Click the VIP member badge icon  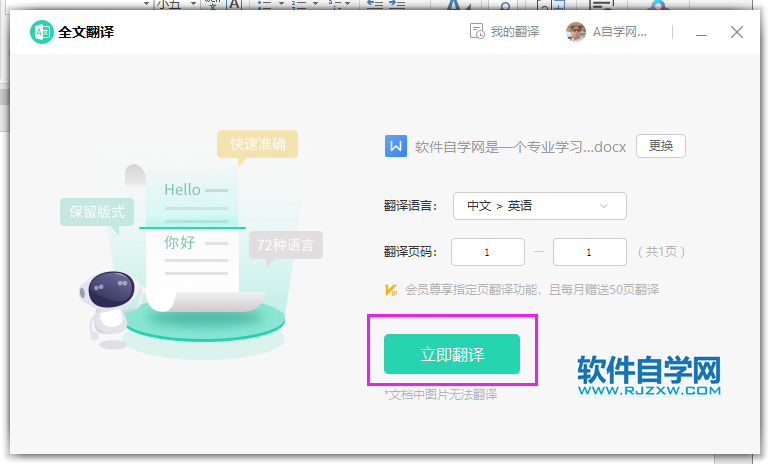[391, 290]
